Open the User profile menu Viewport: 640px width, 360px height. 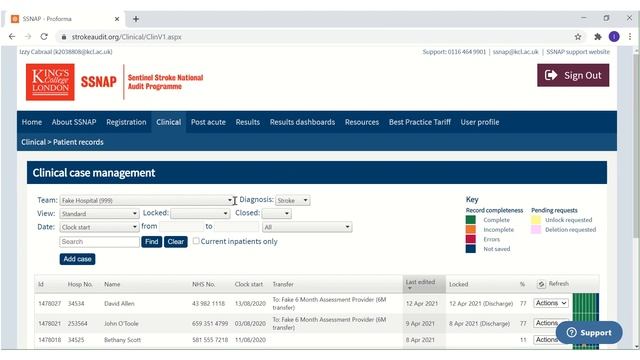click(x=480, y=122)
